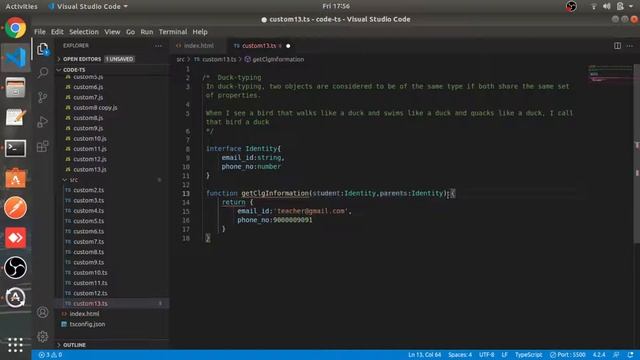Viewport: 640px width, 360px height.
Task: Open custom8 copy.js in explorer
Action: coord(95,107)
